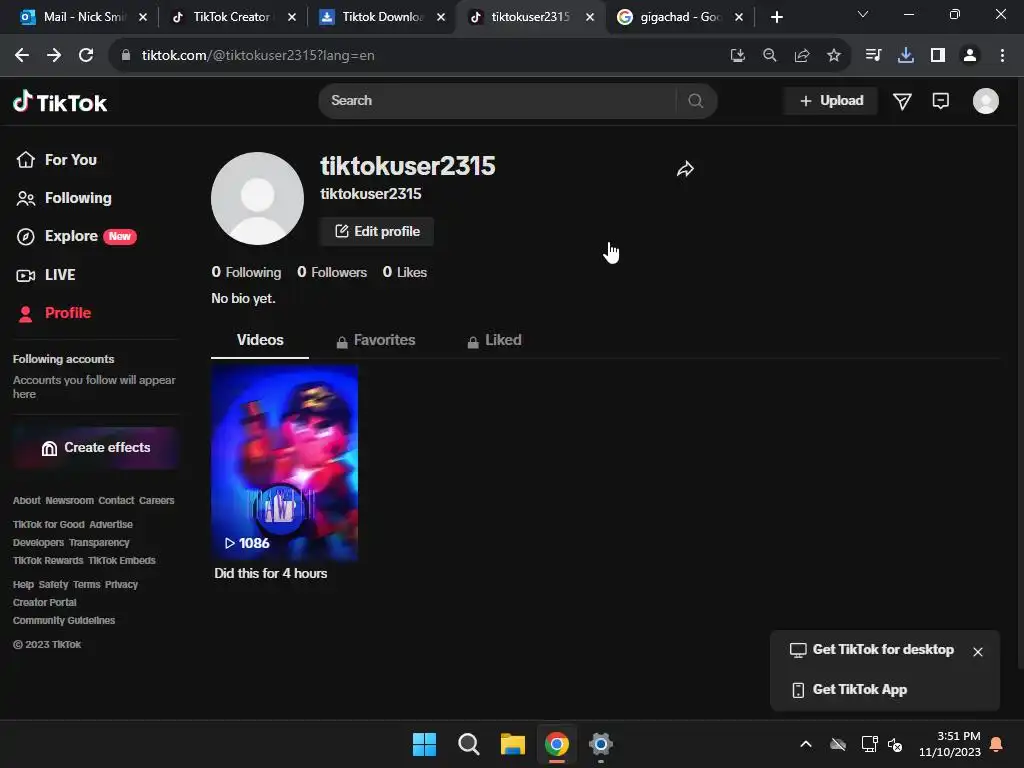Show hidden system tray icons

point(806,744)
